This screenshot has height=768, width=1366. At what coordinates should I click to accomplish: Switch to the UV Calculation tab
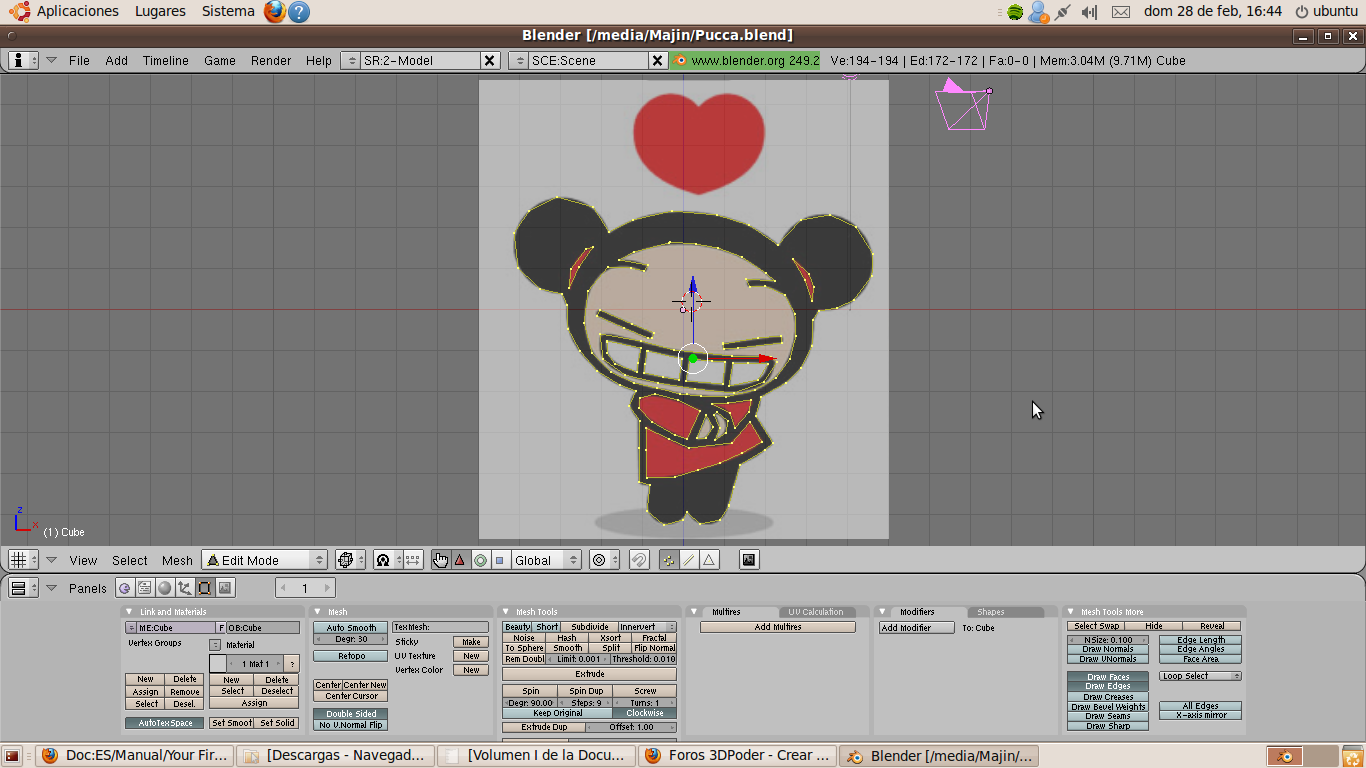pyautogui.click(x=816, y=612)
